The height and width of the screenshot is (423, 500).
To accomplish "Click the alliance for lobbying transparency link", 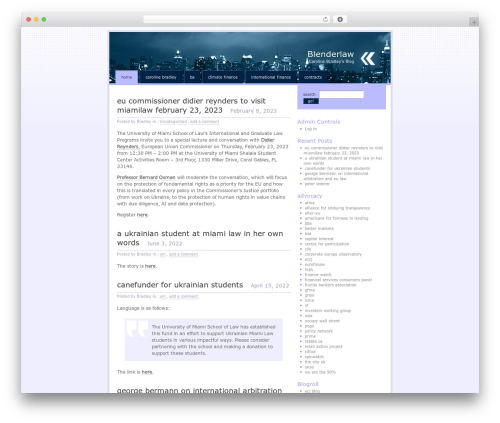I will [337, 208].
